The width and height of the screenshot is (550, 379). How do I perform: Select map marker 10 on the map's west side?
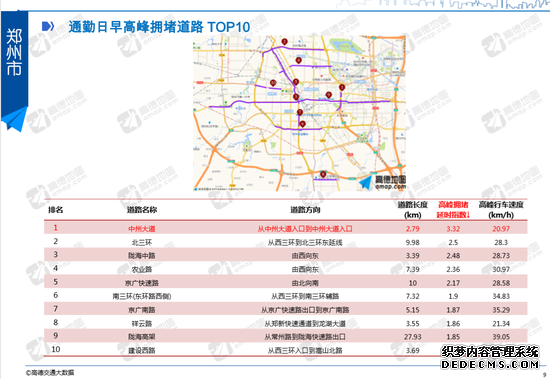(273, 83)
